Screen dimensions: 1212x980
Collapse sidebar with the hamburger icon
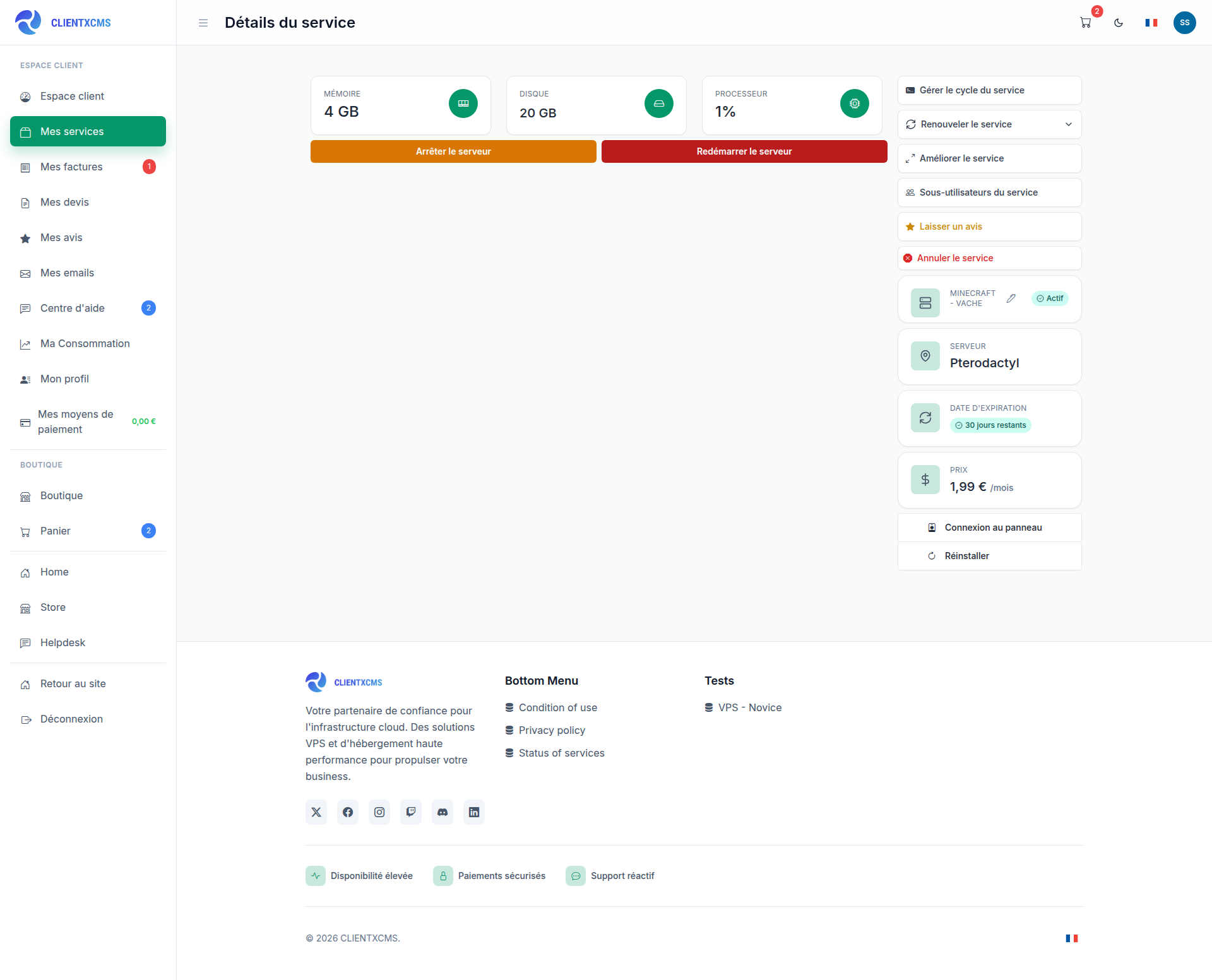[x=203, y=23]
